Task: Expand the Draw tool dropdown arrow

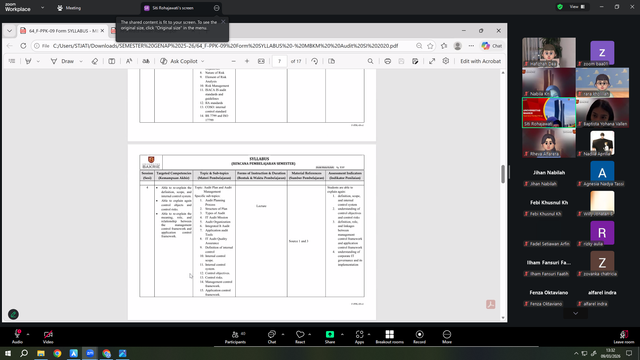Action: click(81, 61)
